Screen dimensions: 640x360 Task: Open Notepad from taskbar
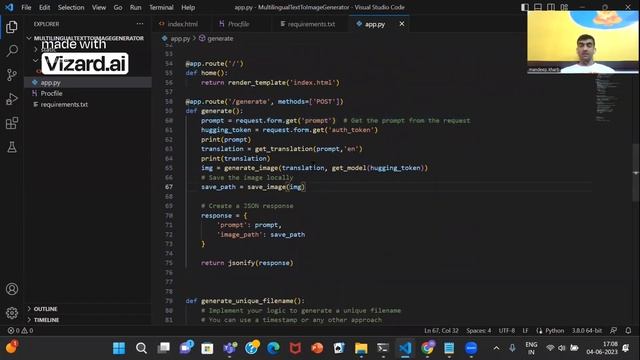[449, 348]
